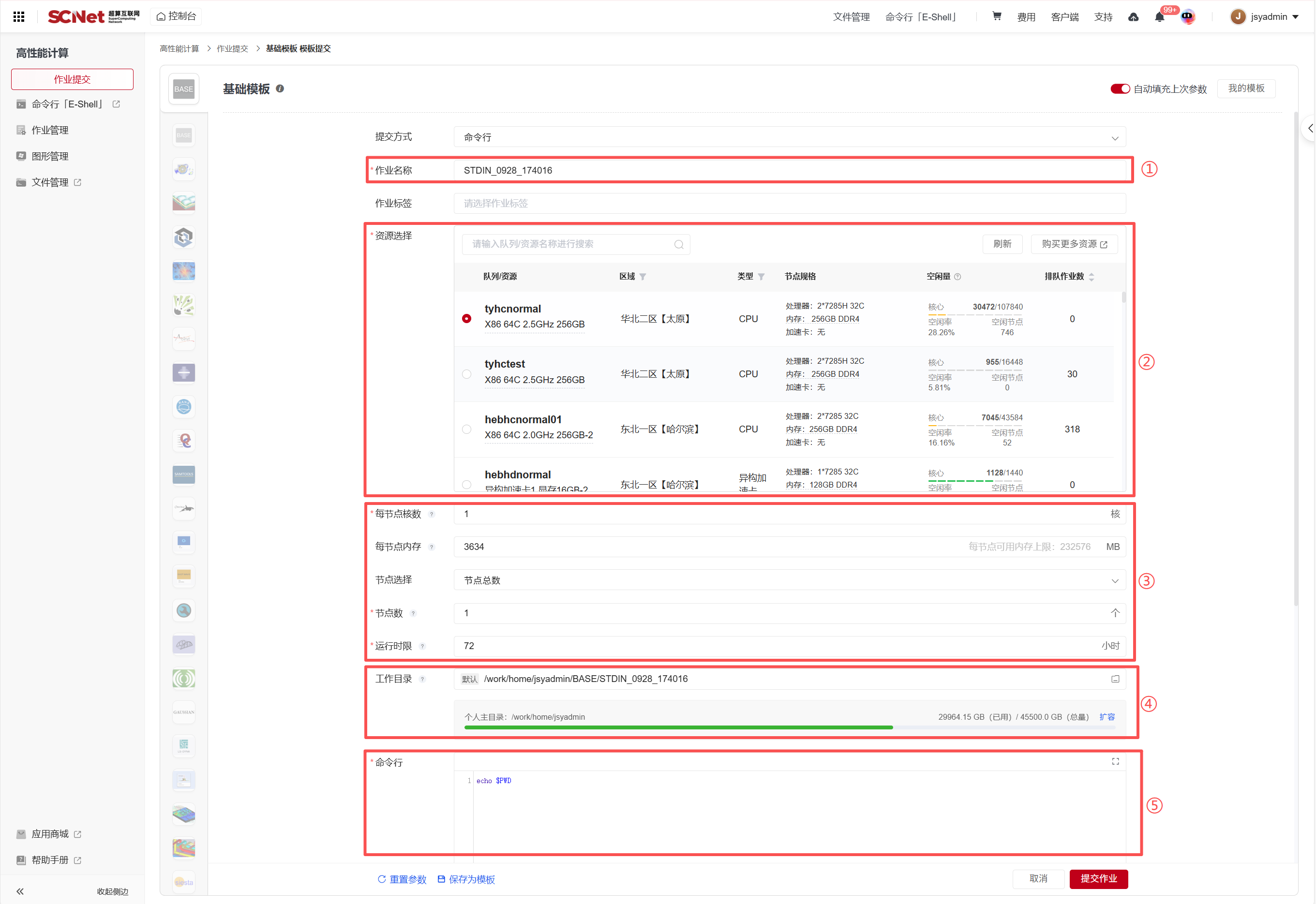Open 作业管理 in the sidebar
Screen dimensions: 1316x904
pyautogui.click(x=50, y=130)
